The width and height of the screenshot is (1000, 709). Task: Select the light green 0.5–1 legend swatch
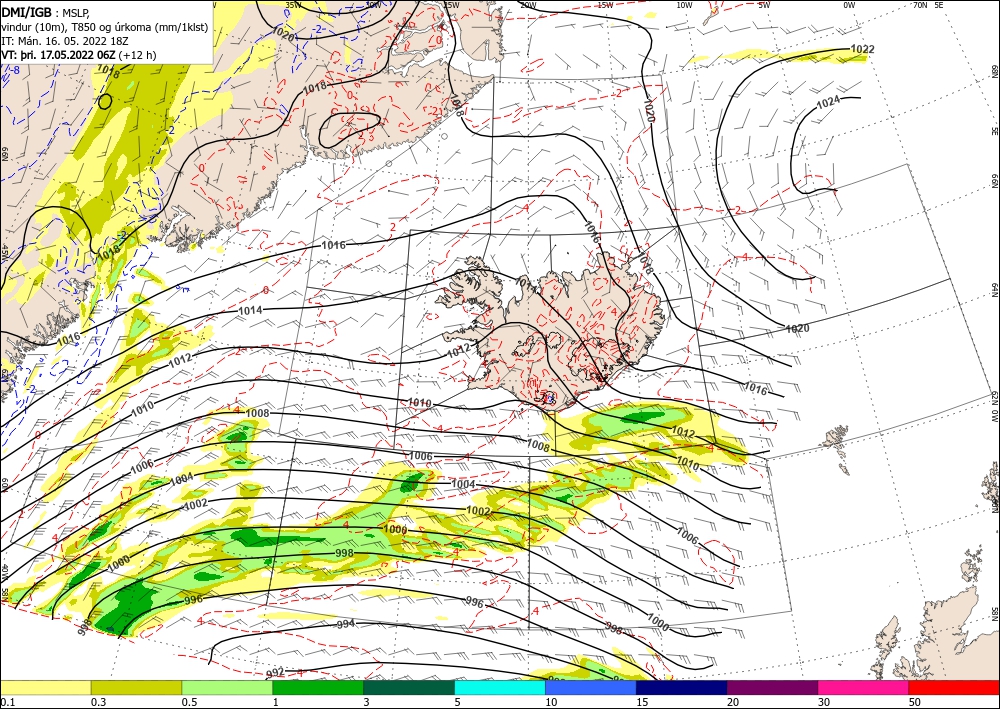227,687
